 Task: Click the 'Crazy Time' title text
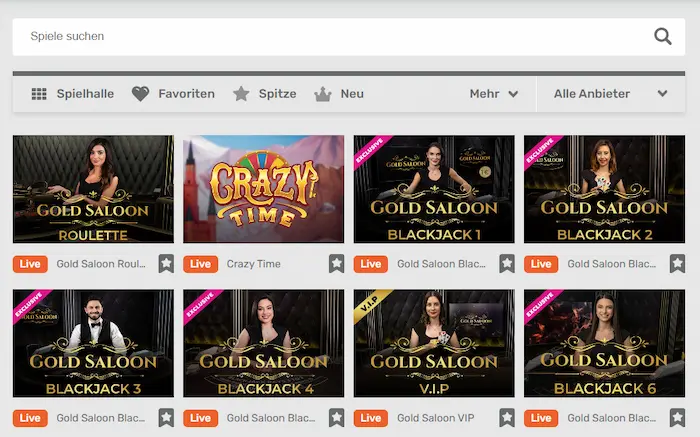coord(254,264)
